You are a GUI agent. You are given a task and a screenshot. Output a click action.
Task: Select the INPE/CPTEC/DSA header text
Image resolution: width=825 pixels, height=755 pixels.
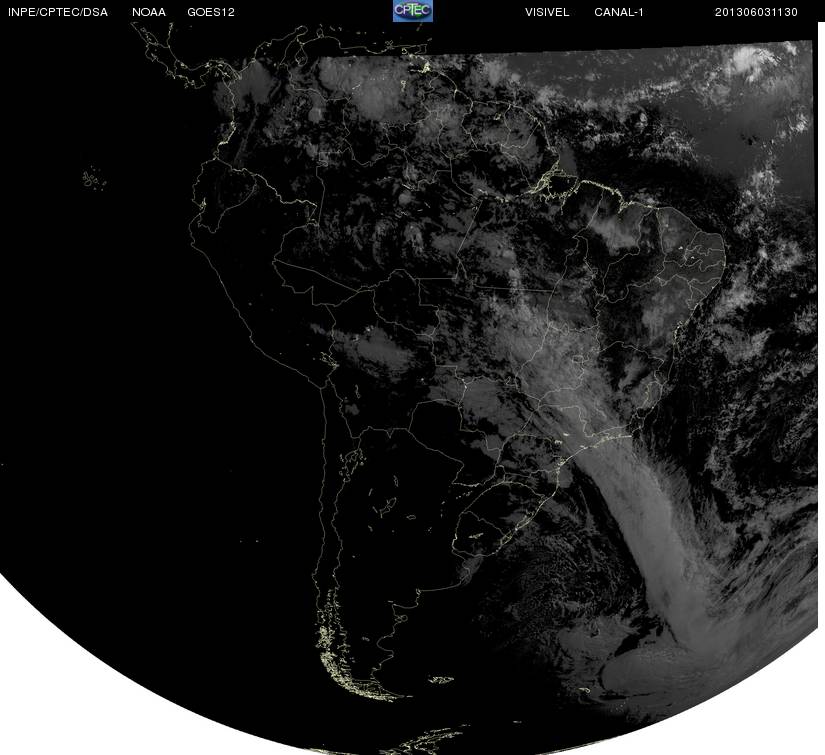(58, 12)
